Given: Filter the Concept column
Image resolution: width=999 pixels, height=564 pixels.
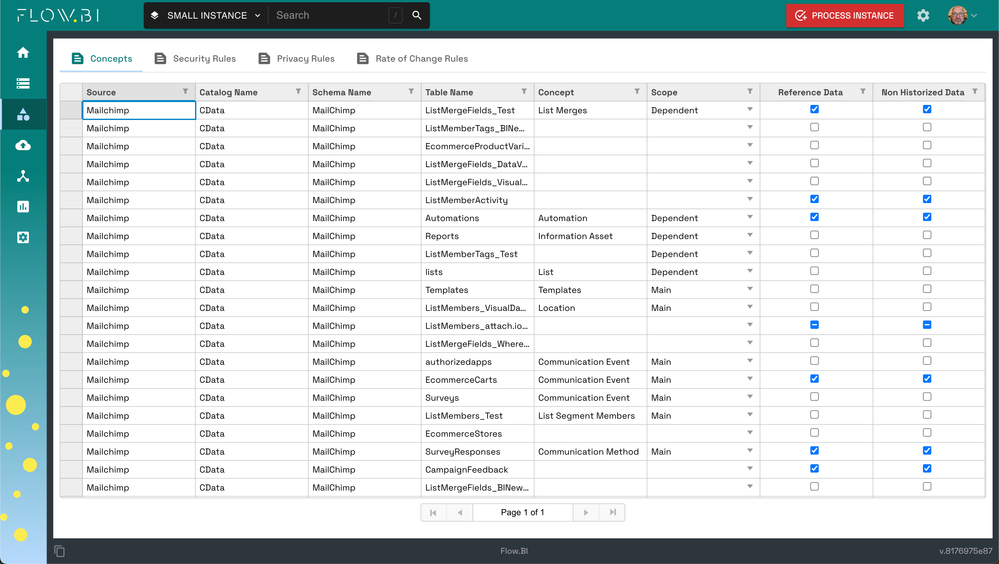Looking at the screenshot, I should click(636, 92).
